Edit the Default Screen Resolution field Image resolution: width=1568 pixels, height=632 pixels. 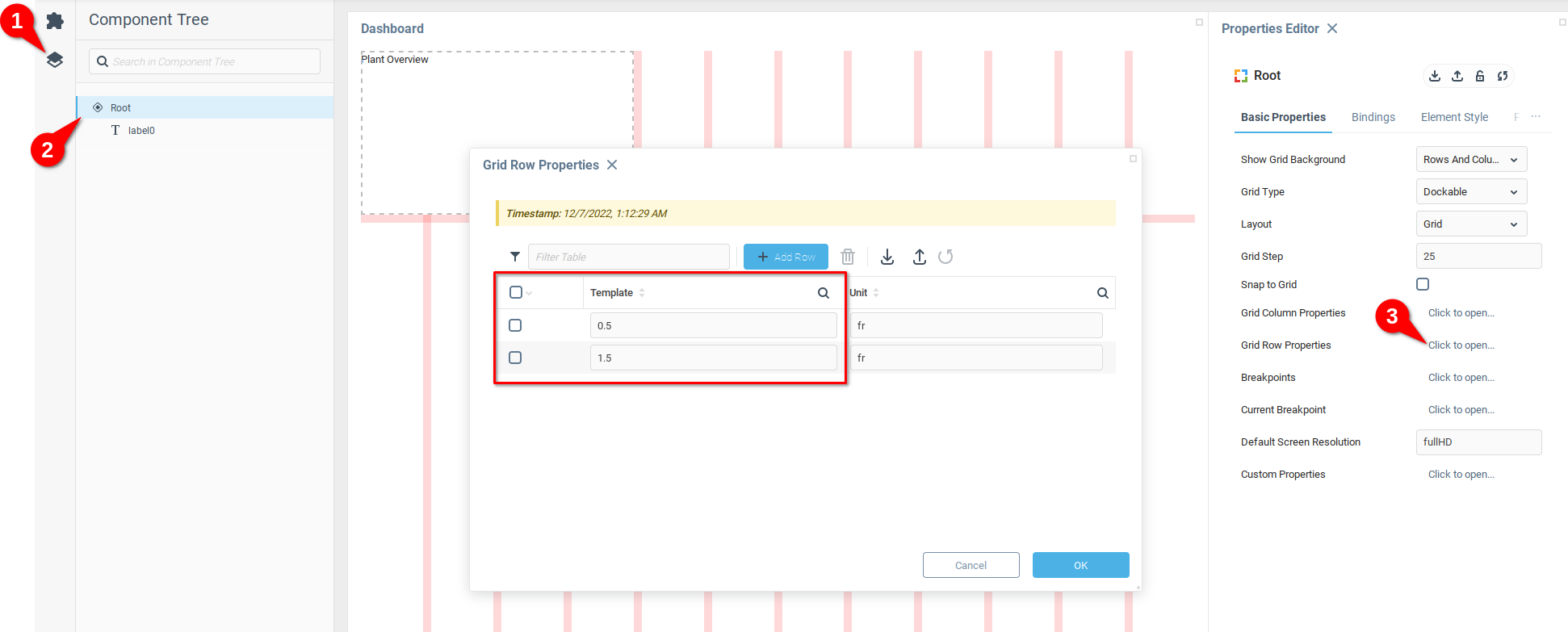(1478, 442)
